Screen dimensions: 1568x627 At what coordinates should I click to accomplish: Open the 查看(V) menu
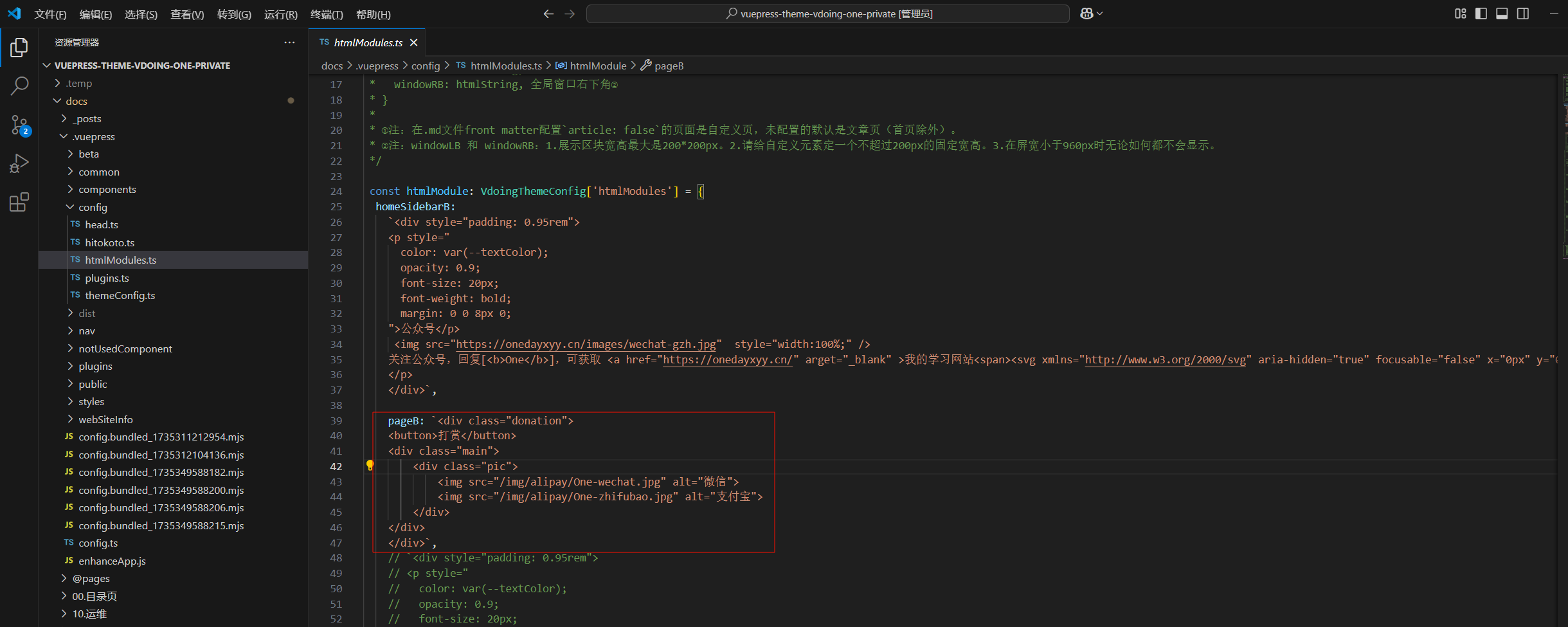pyautogui.click(x=187, y=14)
